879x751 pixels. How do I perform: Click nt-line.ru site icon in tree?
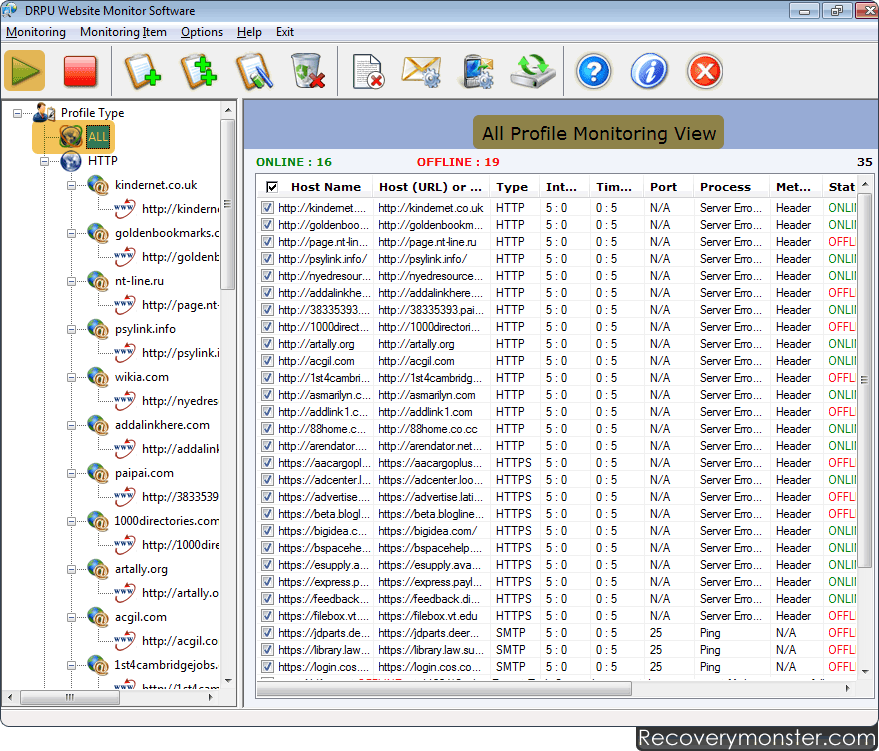[x=98, y=281]
